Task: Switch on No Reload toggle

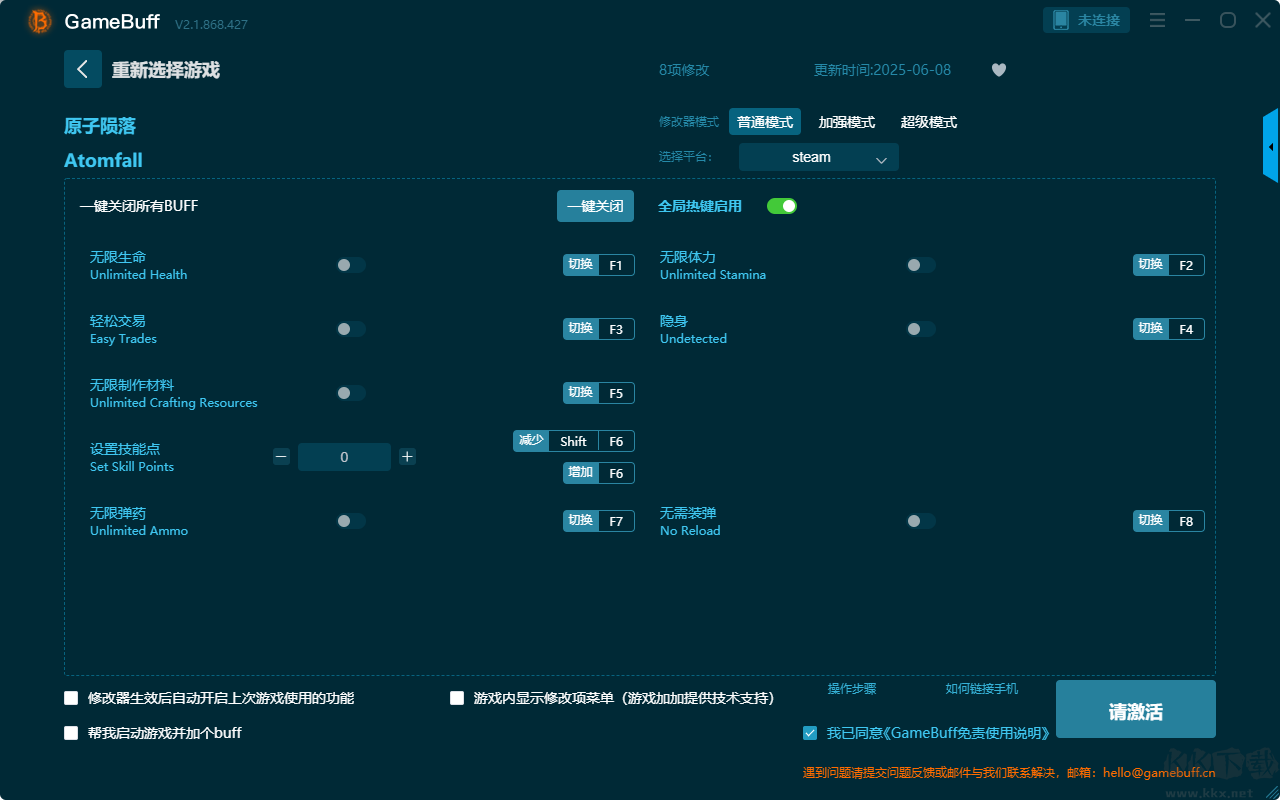Action: pyautogui.click(x=921, y=521)
